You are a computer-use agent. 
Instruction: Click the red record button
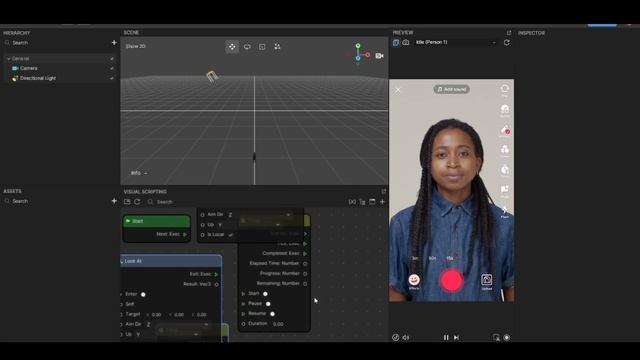(451, 281)
